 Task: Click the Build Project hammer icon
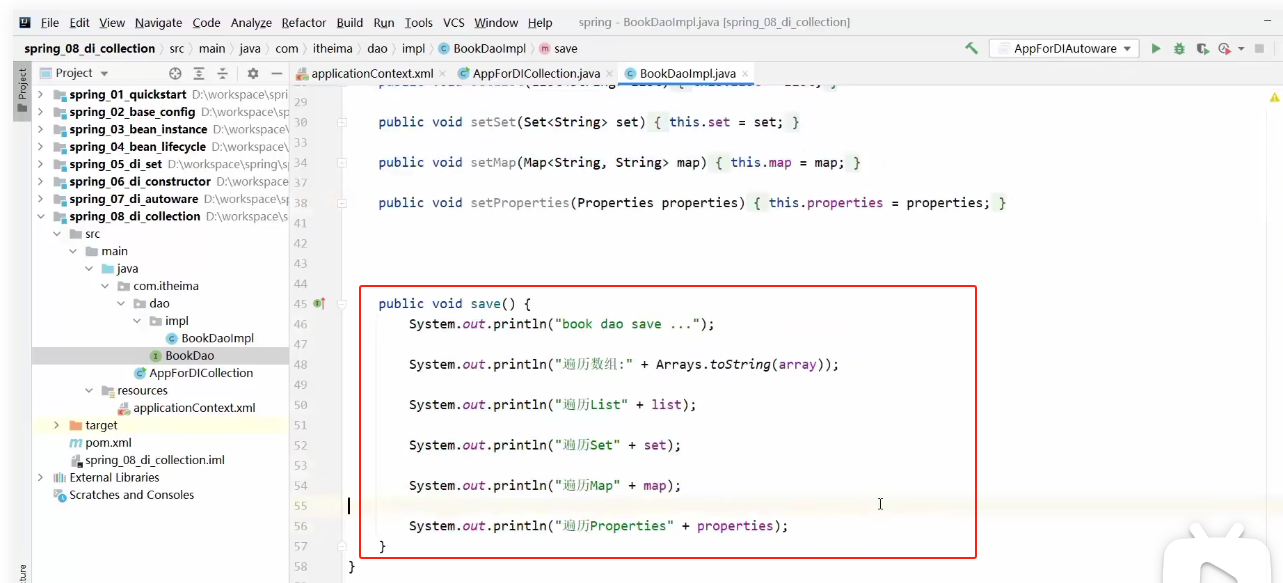point(971,48)
